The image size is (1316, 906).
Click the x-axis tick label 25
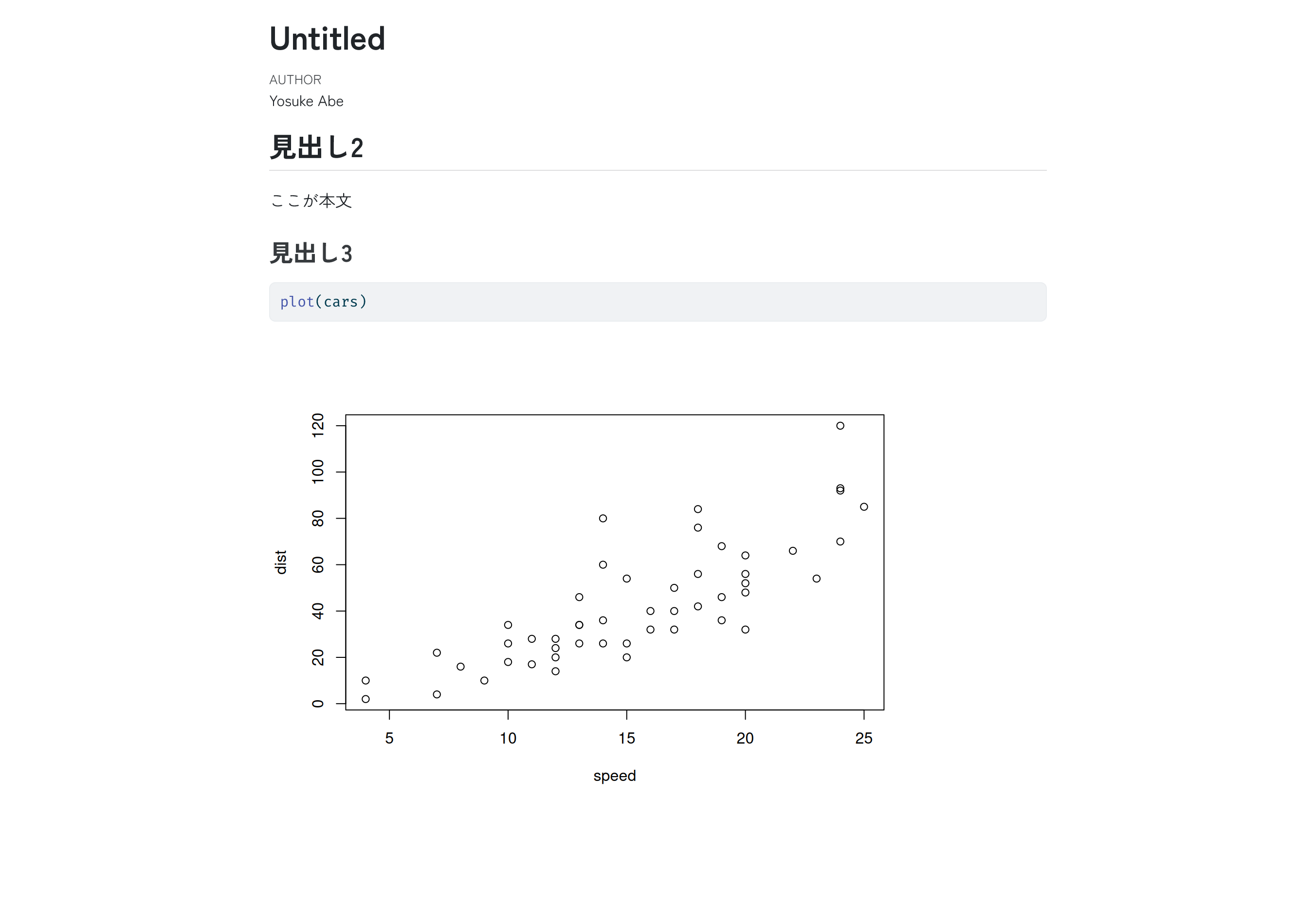click(863, 738)
